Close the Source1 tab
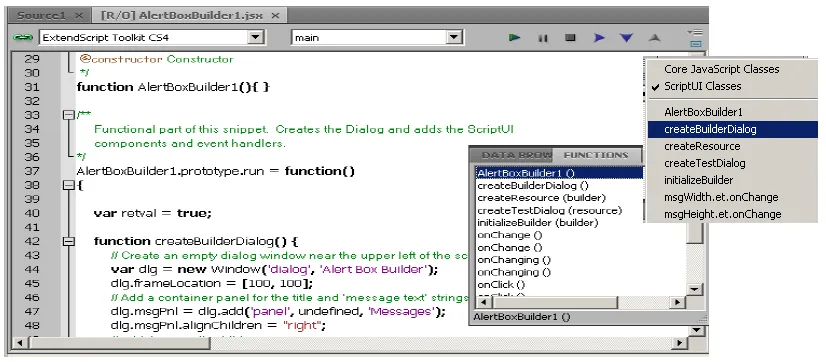Viewport: 826px width, 362px height. 79,15
